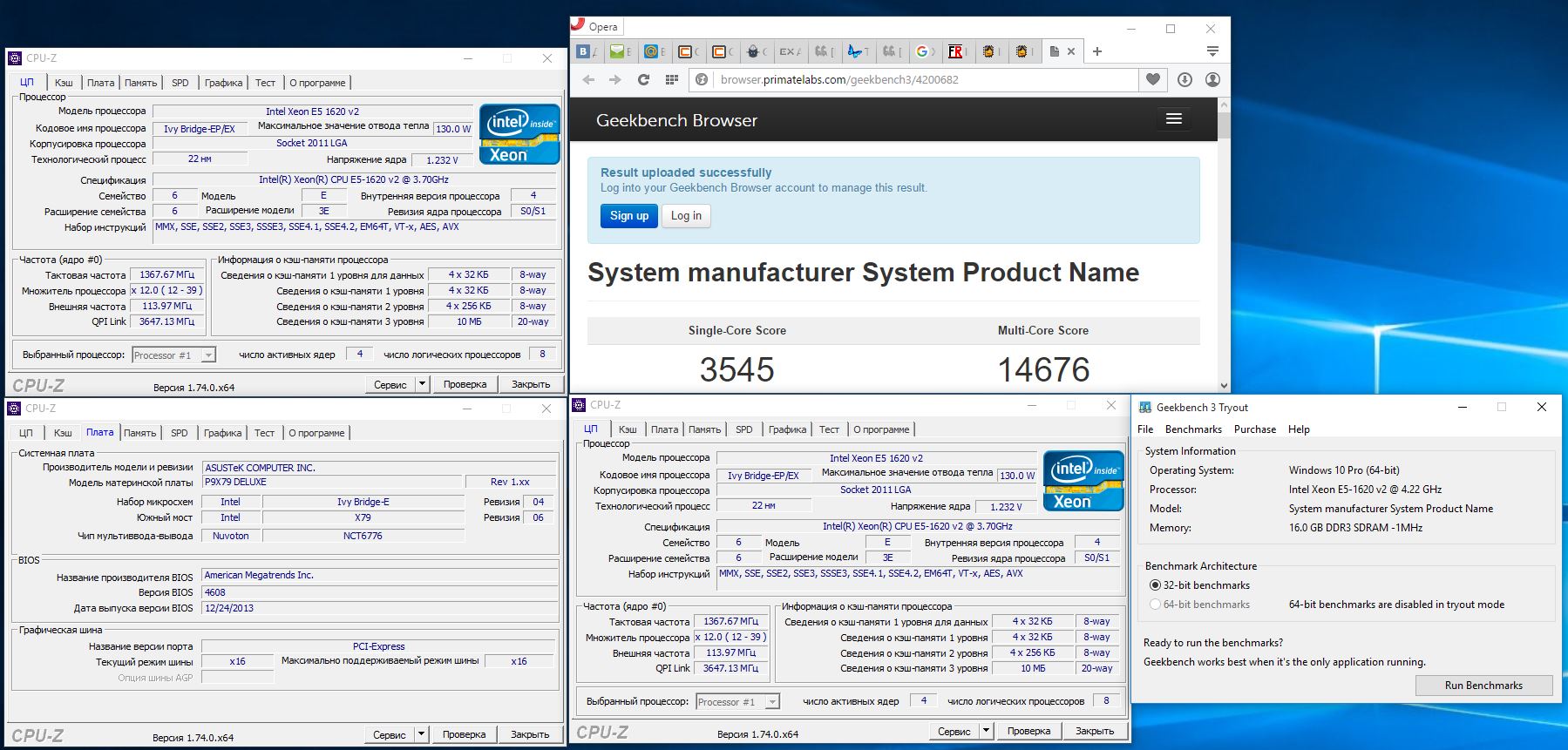1568x750 pixels.
Task: Click Single-Core score 3545
Action: click(x=736, y=370)
